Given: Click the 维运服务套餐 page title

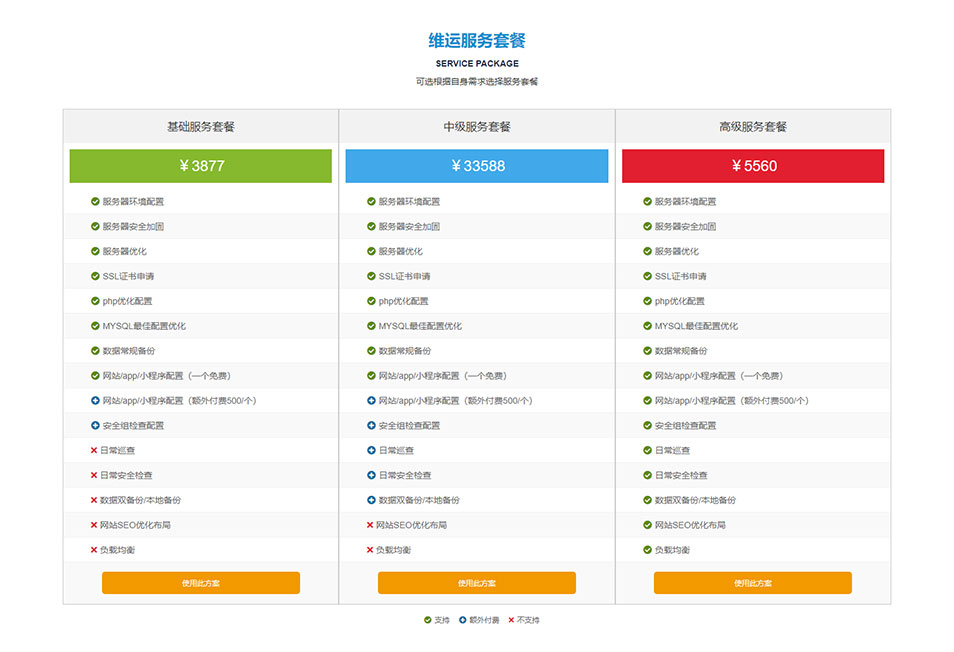Looking at the screenshot, I should tap(477, 39).
